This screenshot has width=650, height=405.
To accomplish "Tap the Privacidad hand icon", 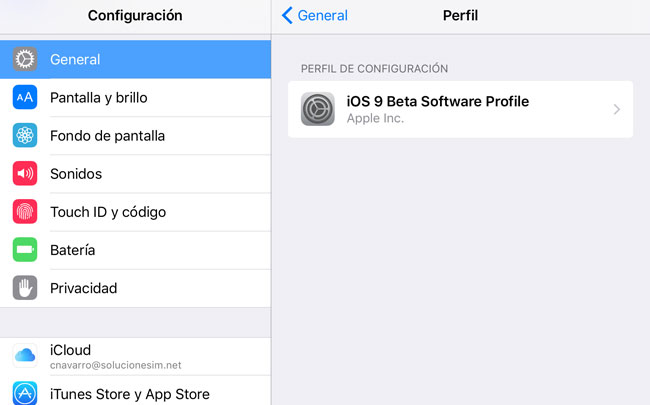I will click(x=25, y=288).
